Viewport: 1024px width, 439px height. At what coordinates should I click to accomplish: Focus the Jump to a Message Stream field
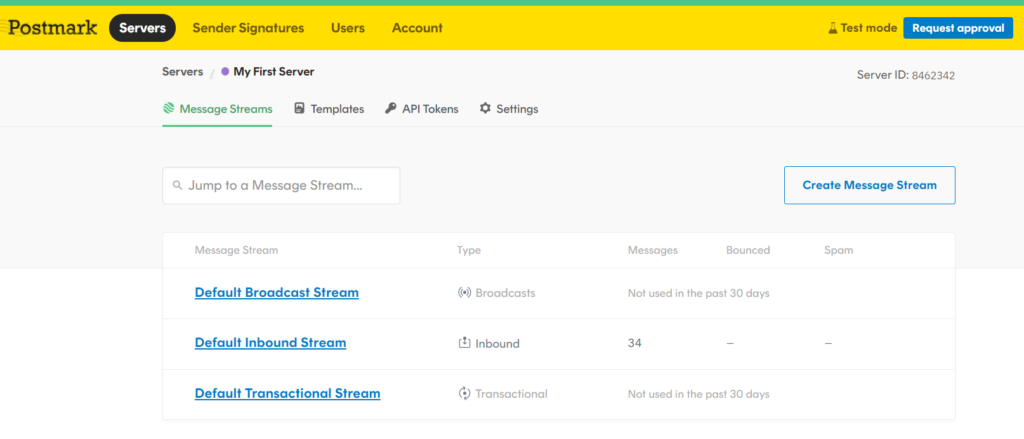(x=281, y=186)
